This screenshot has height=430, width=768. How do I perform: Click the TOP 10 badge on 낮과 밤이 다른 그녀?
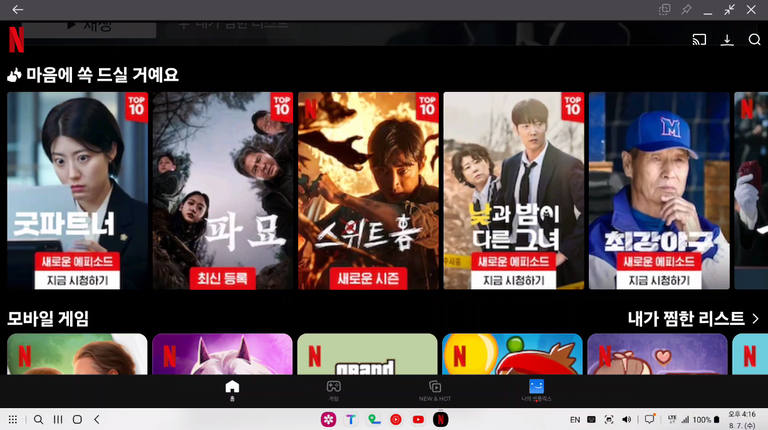point(573,106)
